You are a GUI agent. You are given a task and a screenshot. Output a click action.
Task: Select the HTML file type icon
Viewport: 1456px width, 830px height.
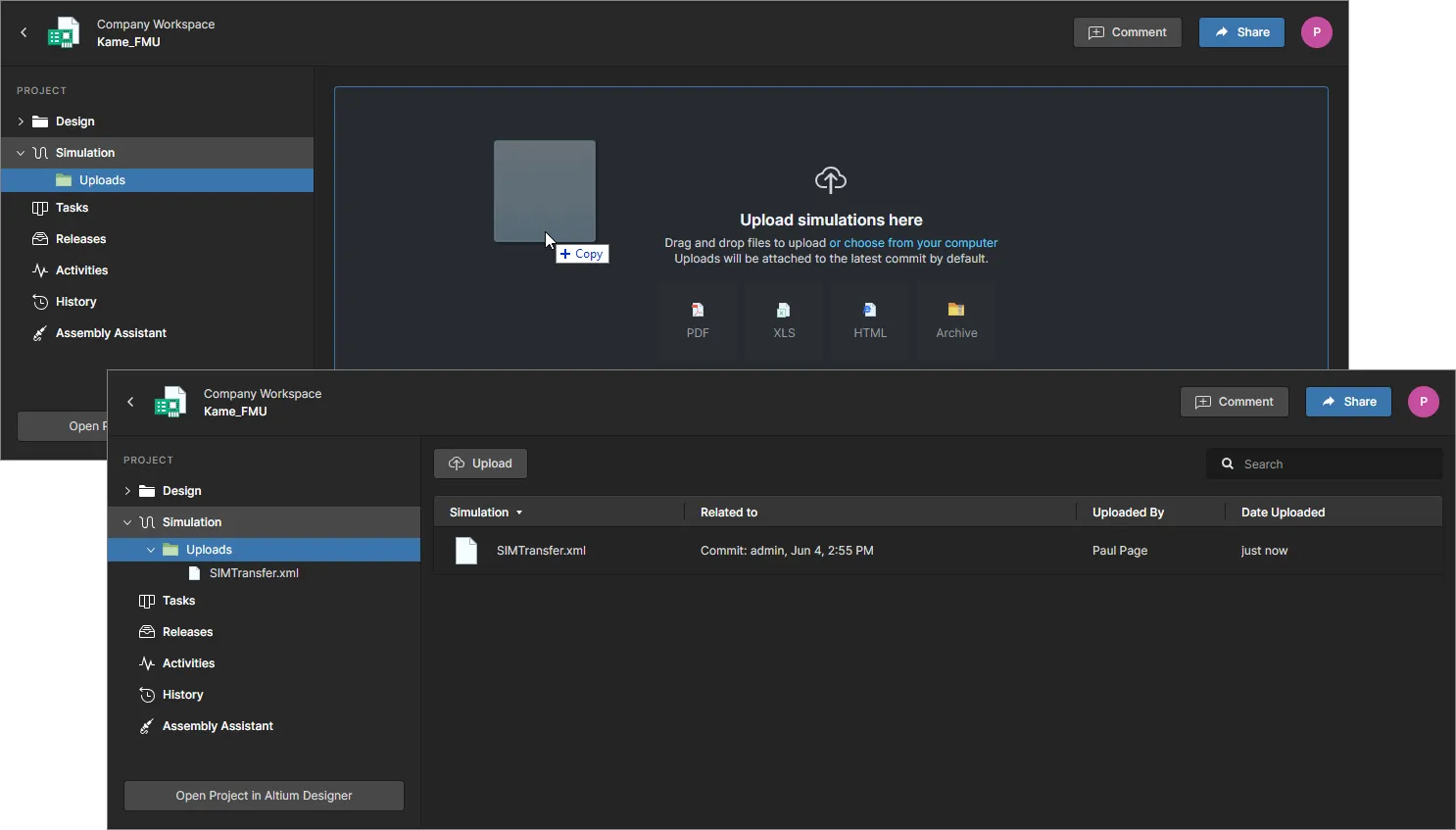pyautogui.click(x=869, y=310)
